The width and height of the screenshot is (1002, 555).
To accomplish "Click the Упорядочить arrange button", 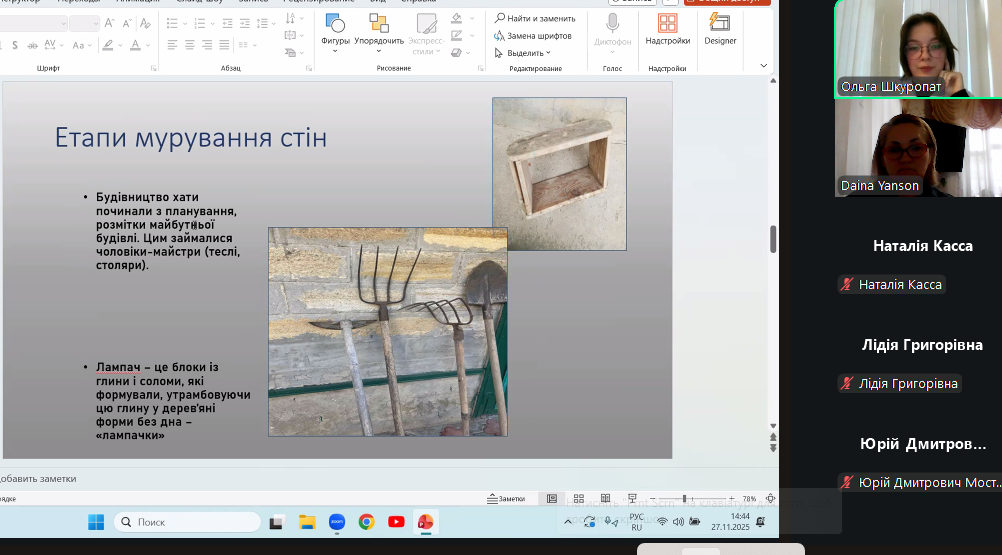I will (x=379, y=30).
